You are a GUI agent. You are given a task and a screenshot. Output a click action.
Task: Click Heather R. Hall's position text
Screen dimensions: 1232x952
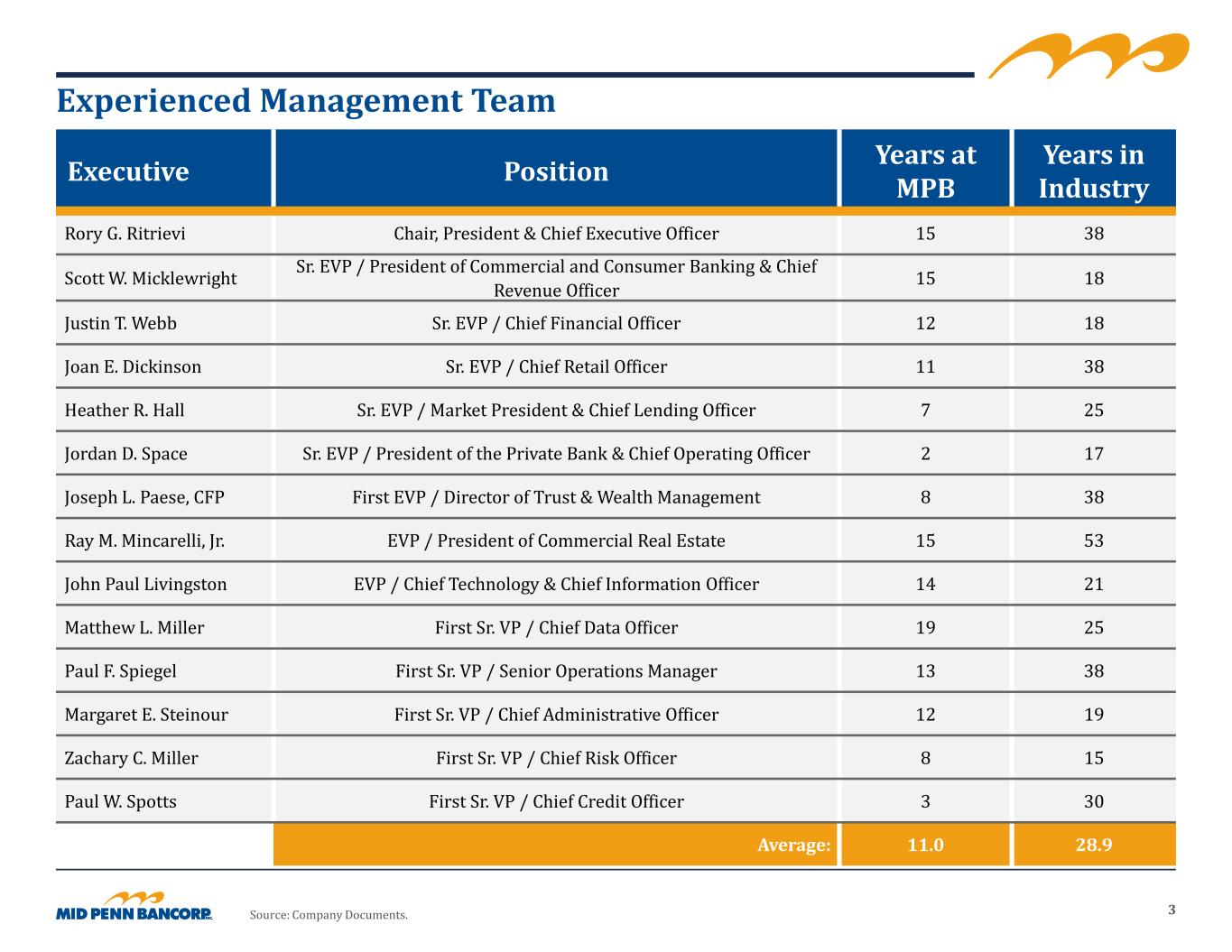coord(556,411)
